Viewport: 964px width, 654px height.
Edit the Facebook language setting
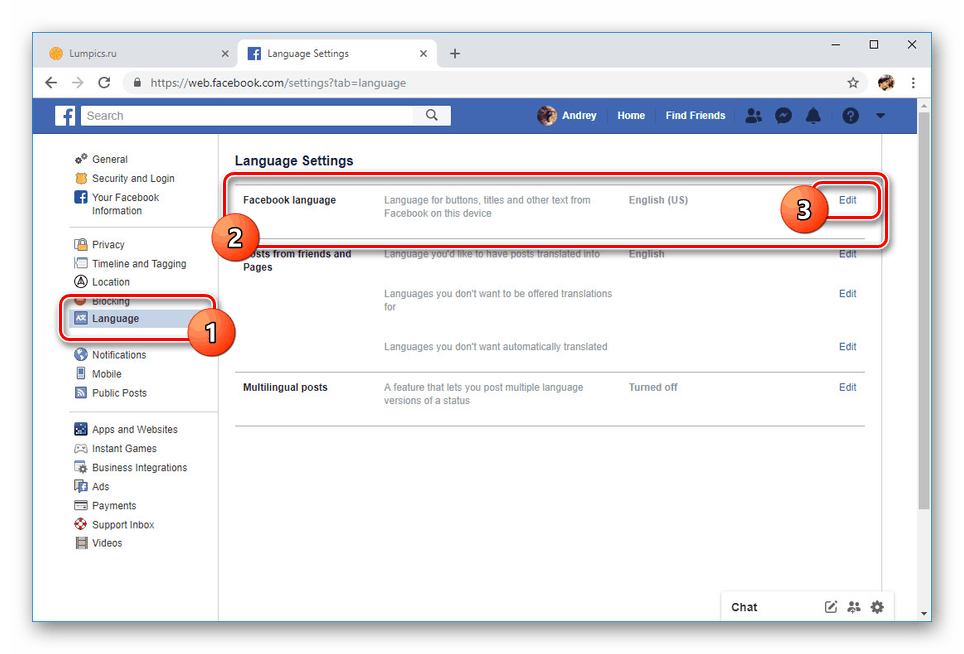[x=847, y=200]
